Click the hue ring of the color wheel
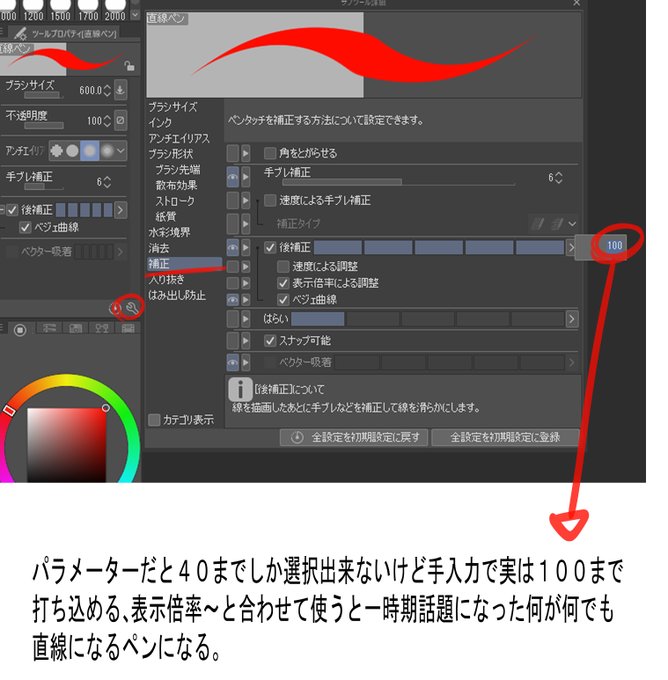The width and height of the screenshot is (668, 680). (x=67, y=380)
